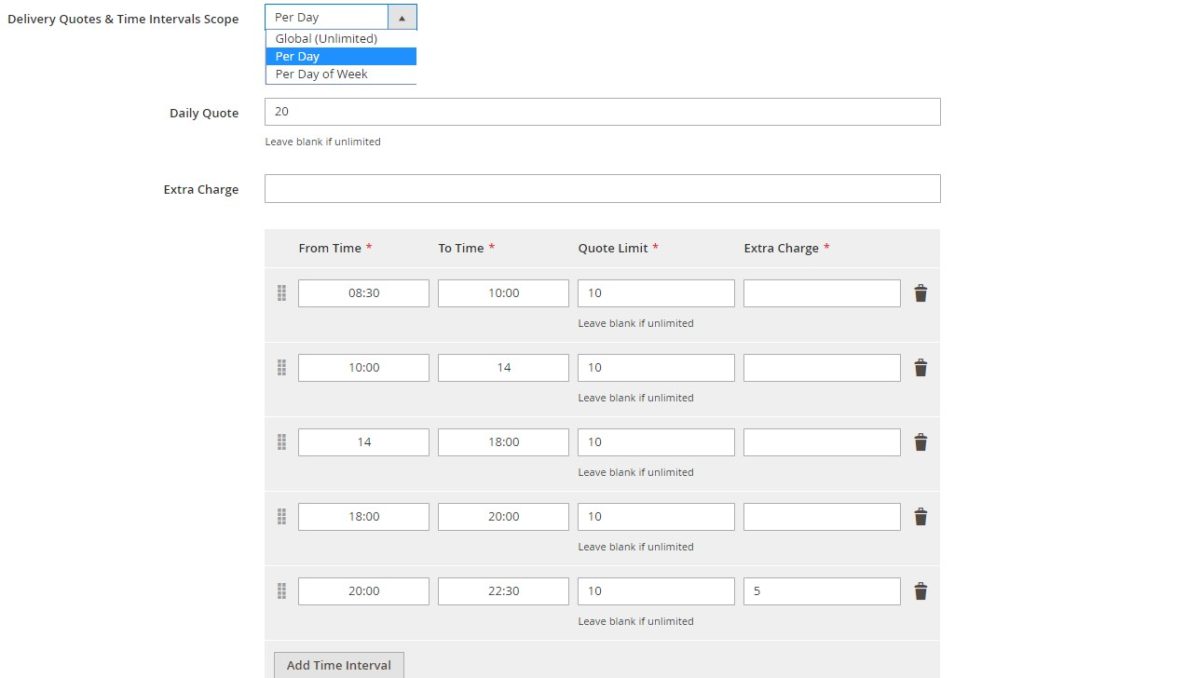Remove the 10:00 to 14 interval row
This screenshot has width=1200, height=678.
point(920,367)
